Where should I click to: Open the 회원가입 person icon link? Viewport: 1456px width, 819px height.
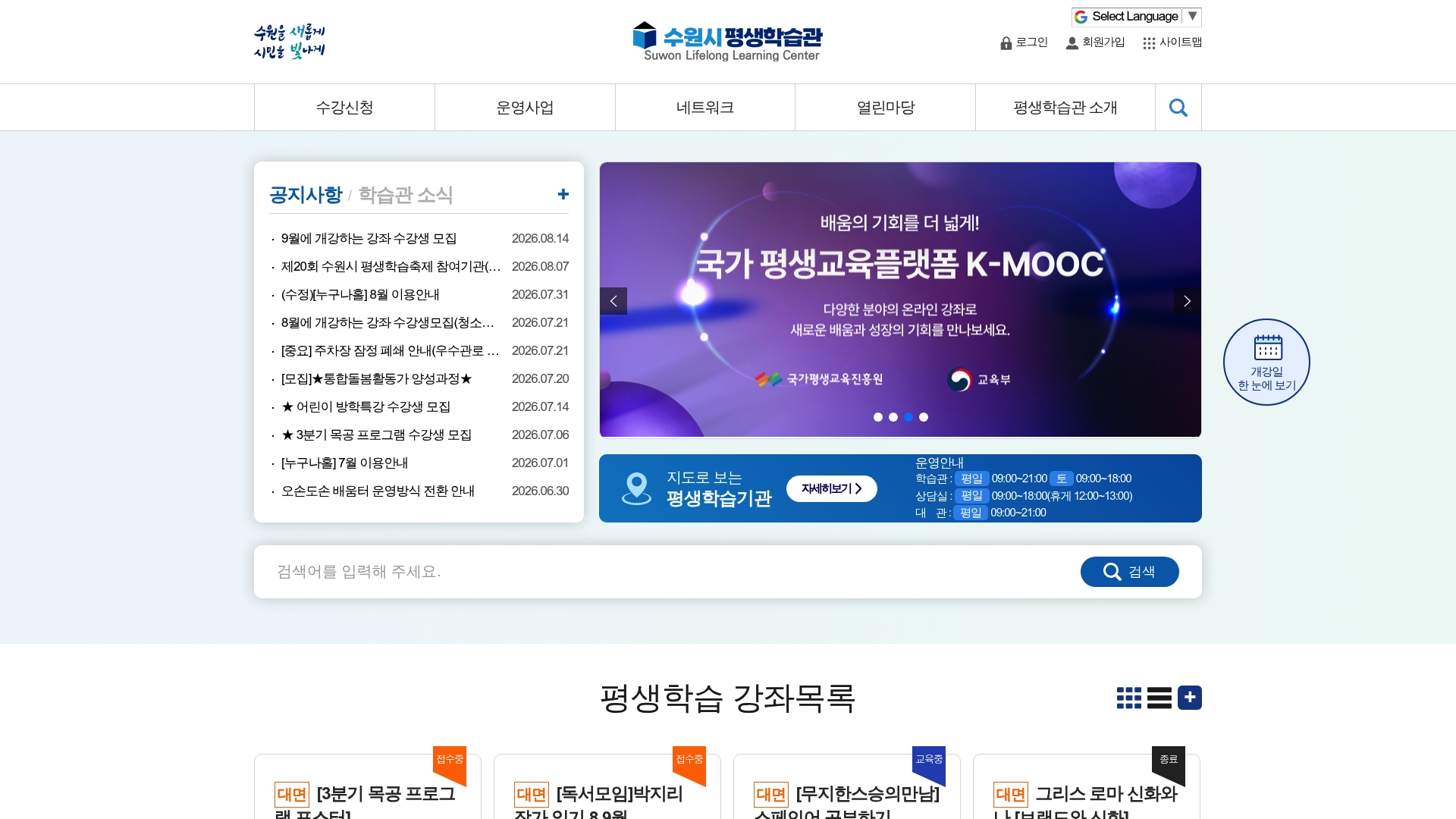tap(1095, 42)
